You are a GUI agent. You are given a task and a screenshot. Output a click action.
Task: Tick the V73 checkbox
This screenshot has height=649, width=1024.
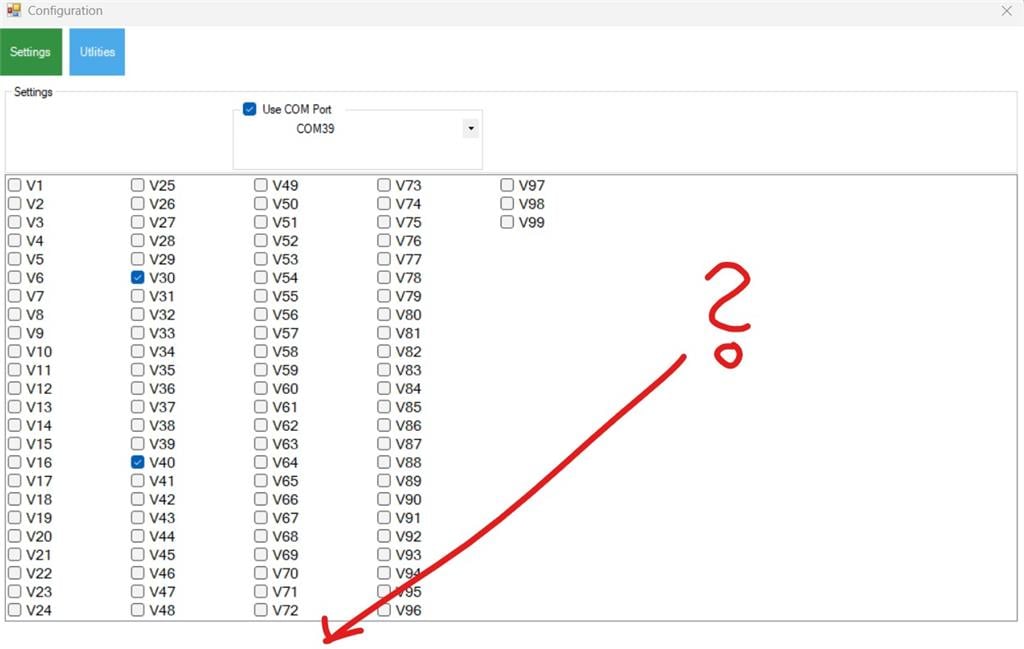pos(384,185)
